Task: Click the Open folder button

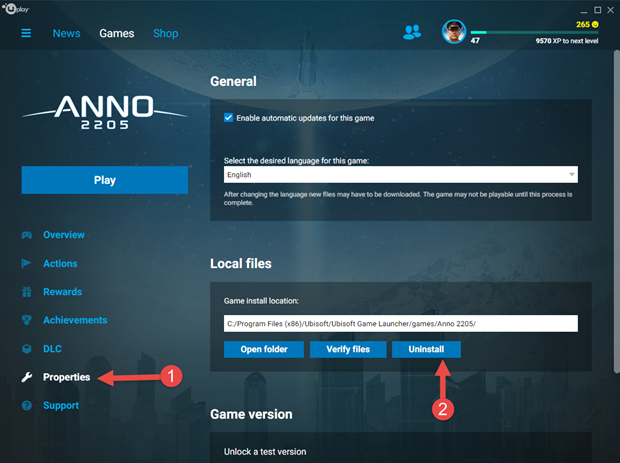Action: 264,350
